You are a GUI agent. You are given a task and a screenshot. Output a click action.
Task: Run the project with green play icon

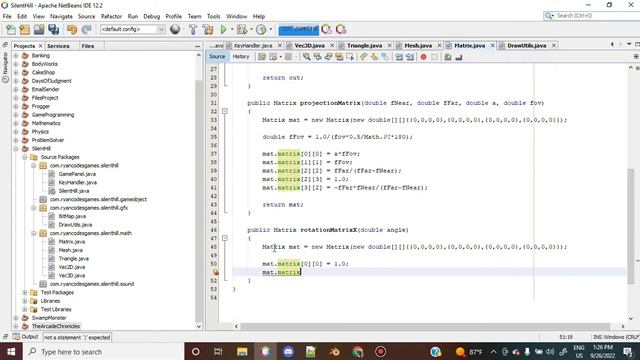tap(223, 29)
